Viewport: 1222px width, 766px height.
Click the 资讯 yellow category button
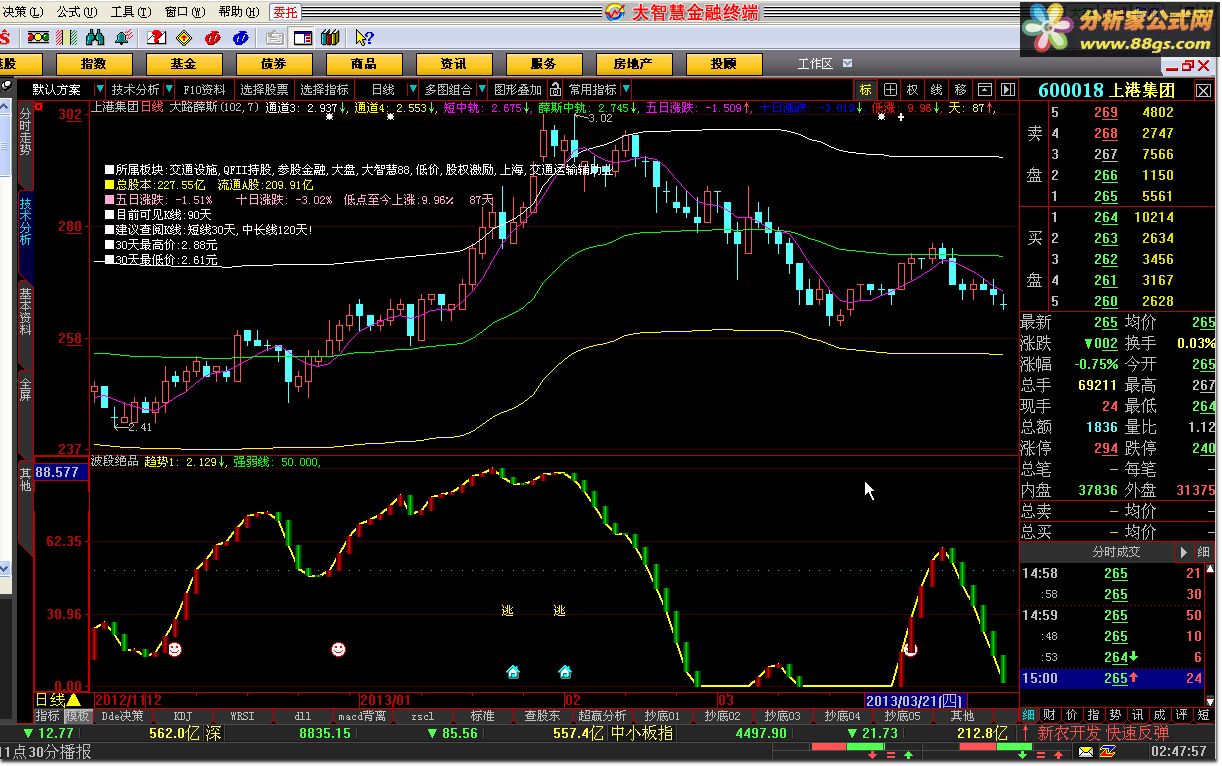pos(454,63)
